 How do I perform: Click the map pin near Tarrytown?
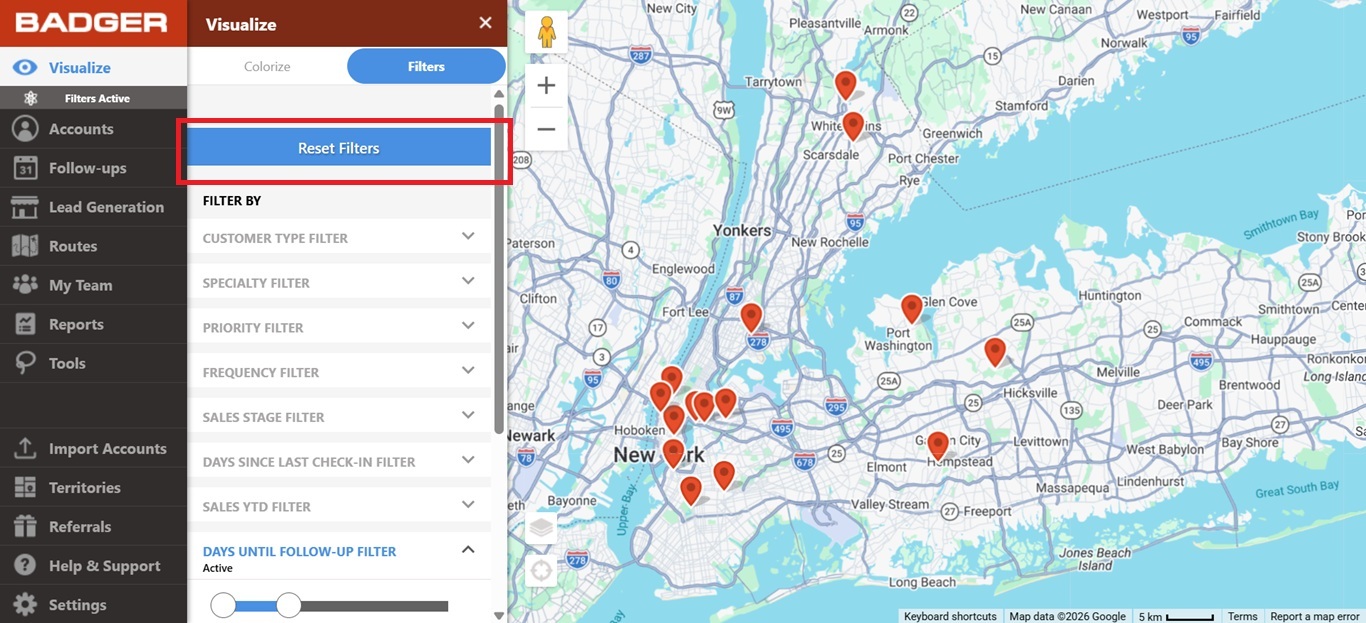[x=846, y=85]
